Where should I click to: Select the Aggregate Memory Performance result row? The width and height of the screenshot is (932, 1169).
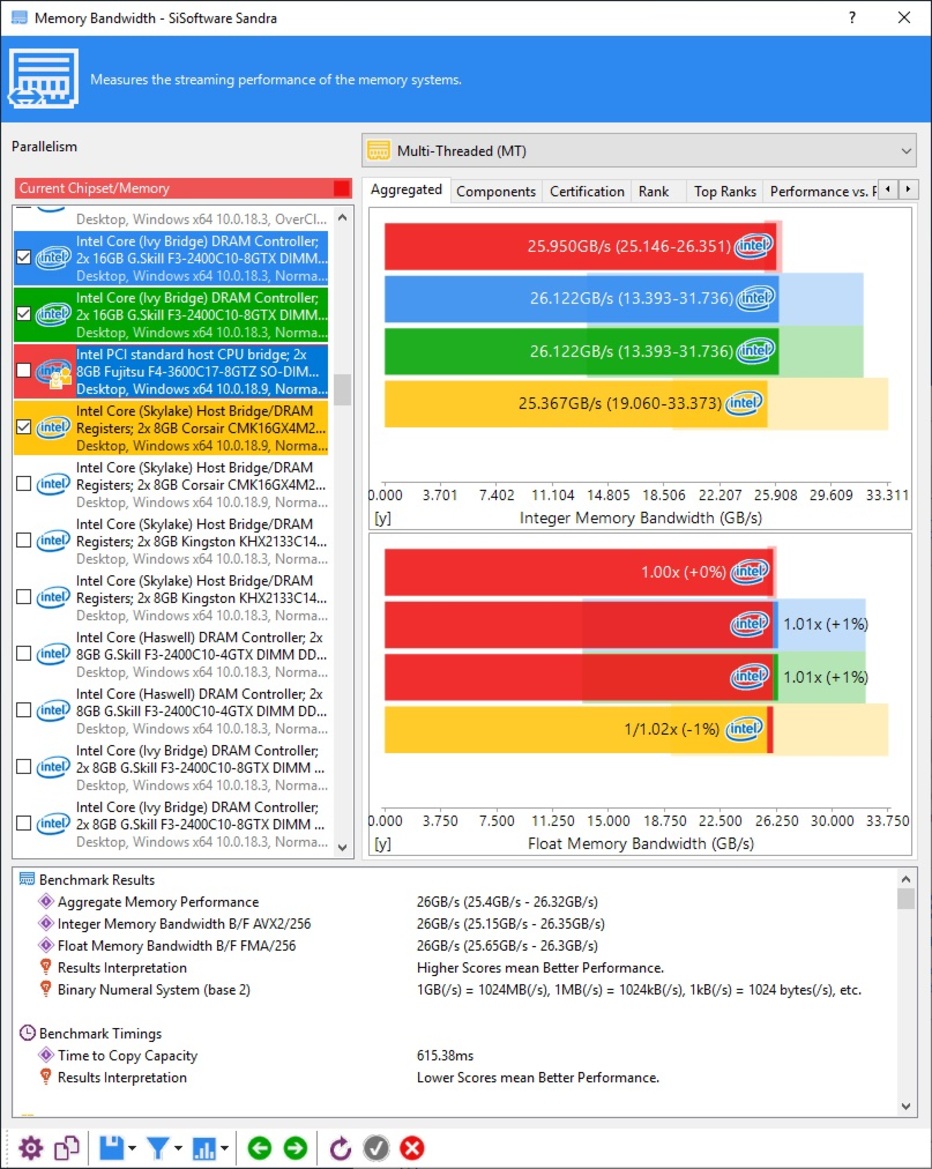click(x=455, y=901)
